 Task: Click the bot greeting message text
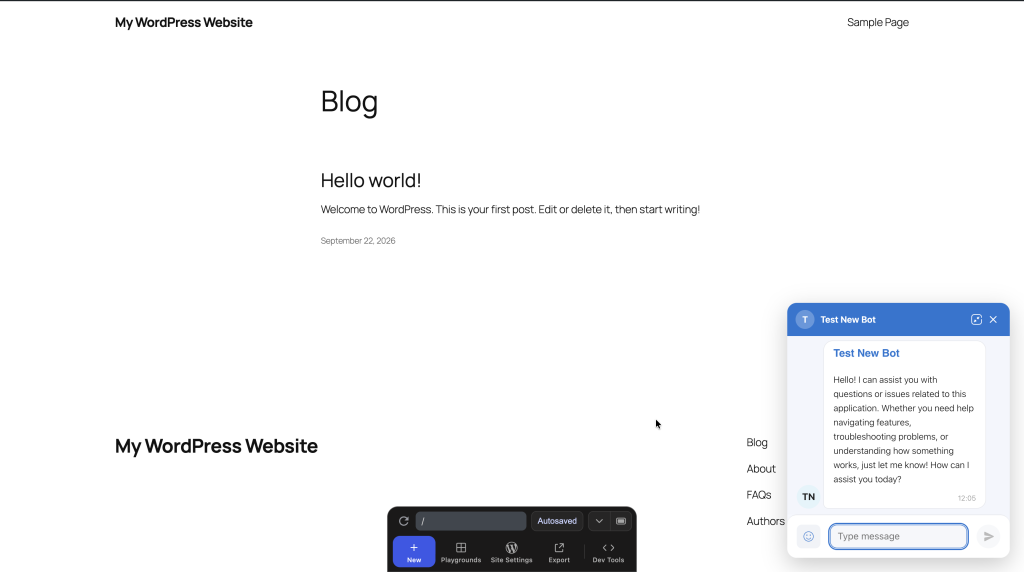(903, 430)
